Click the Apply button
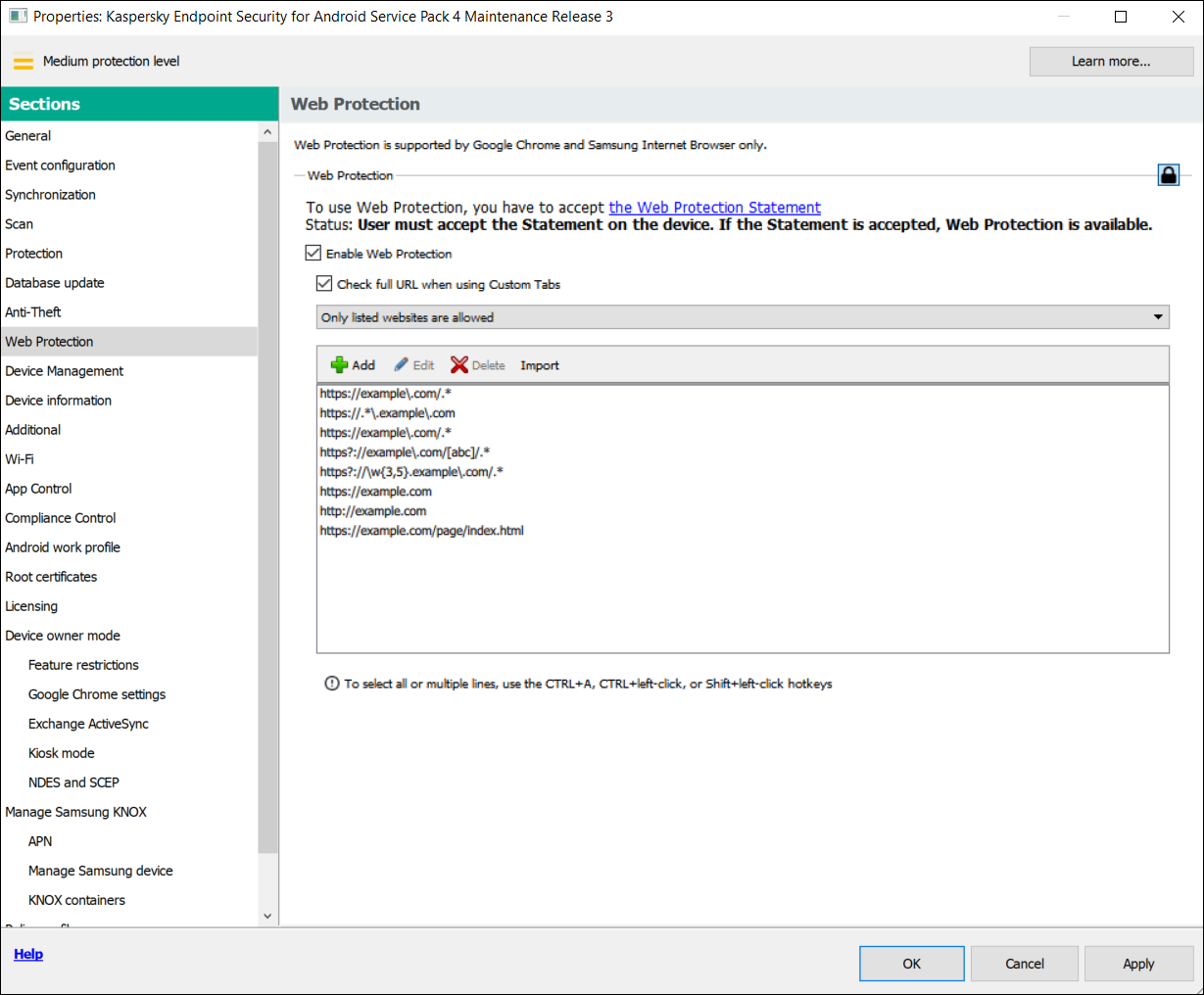1204x995 pixels. pos(1138,963)
